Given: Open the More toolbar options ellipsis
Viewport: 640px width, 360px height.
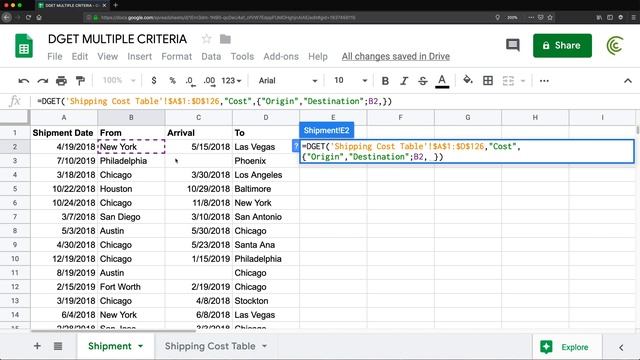Looking at the screenshot, I should (544, 81).
